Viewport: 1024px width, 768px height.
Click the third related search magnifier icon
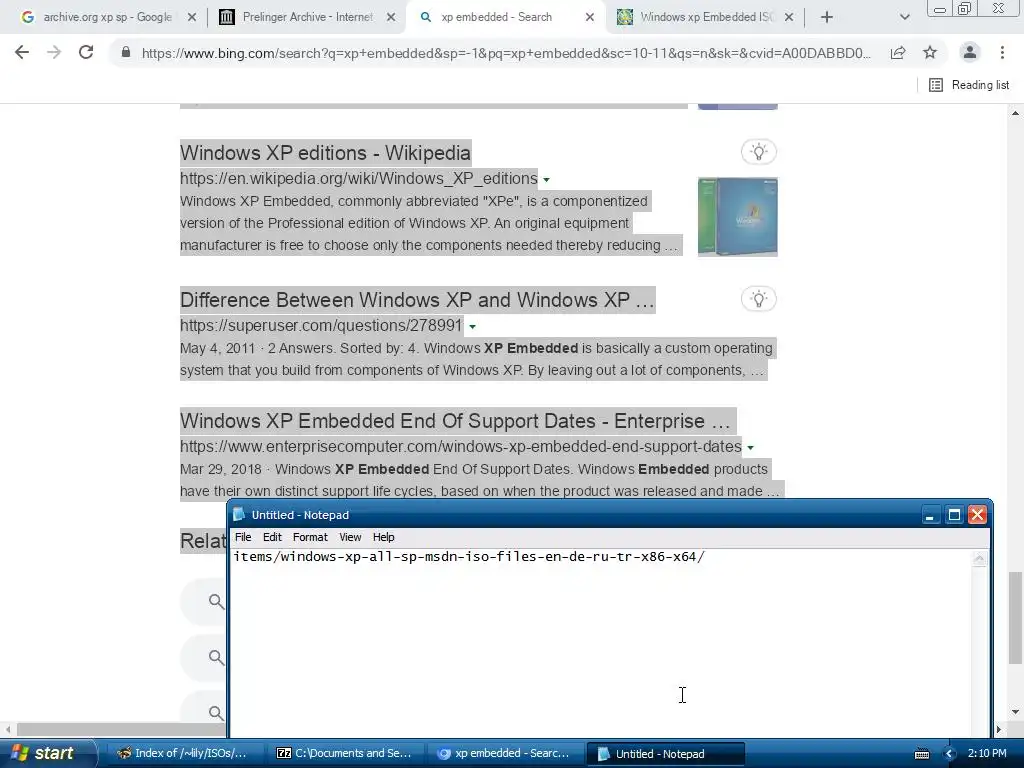coord(216,712)
